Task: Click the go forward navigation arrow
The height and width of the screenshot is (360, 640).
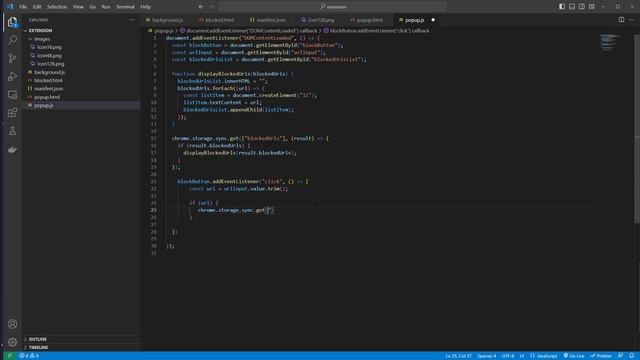Action: click(211, 7)
